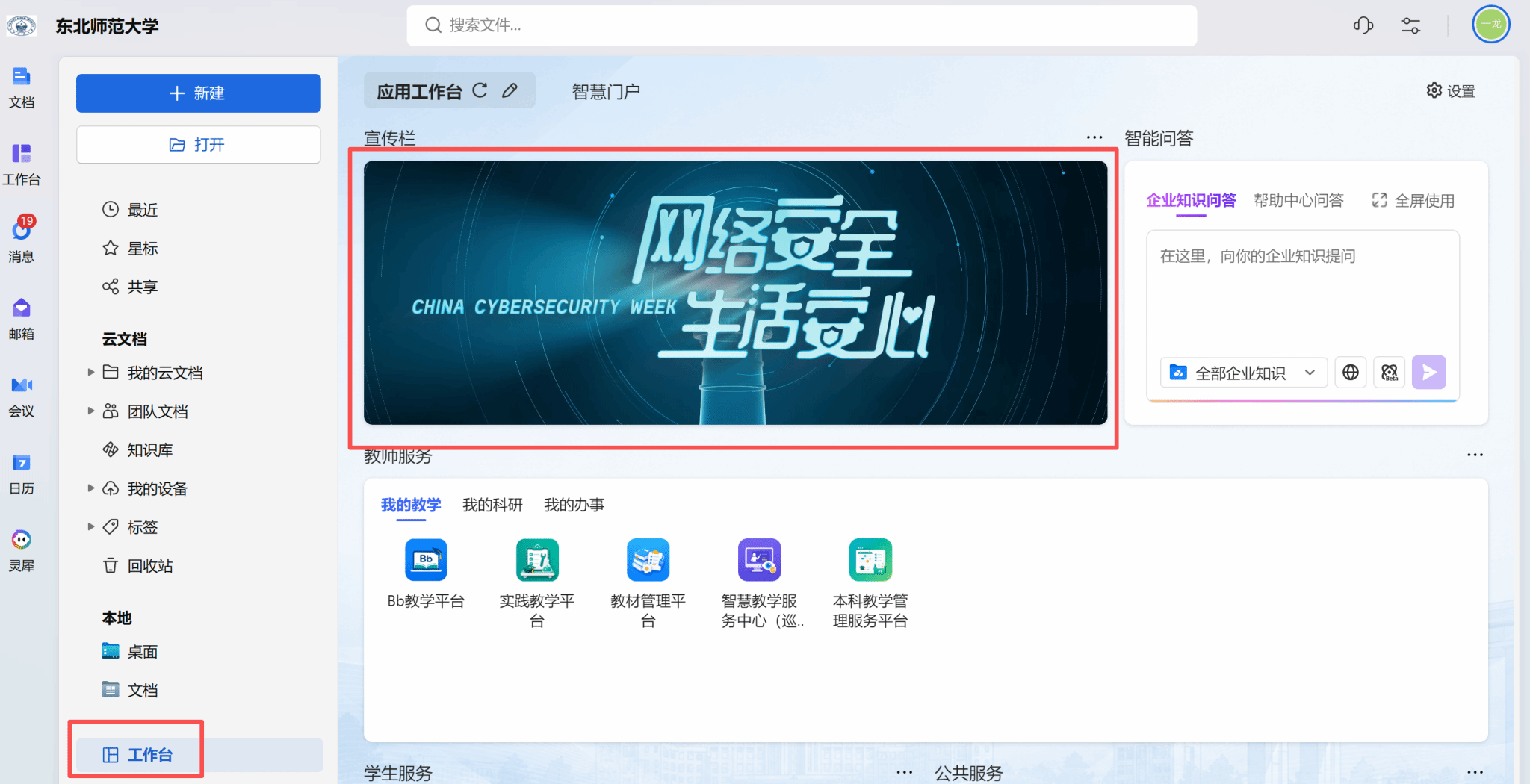Toggle the web search globe button

(x=1350, y=372)
